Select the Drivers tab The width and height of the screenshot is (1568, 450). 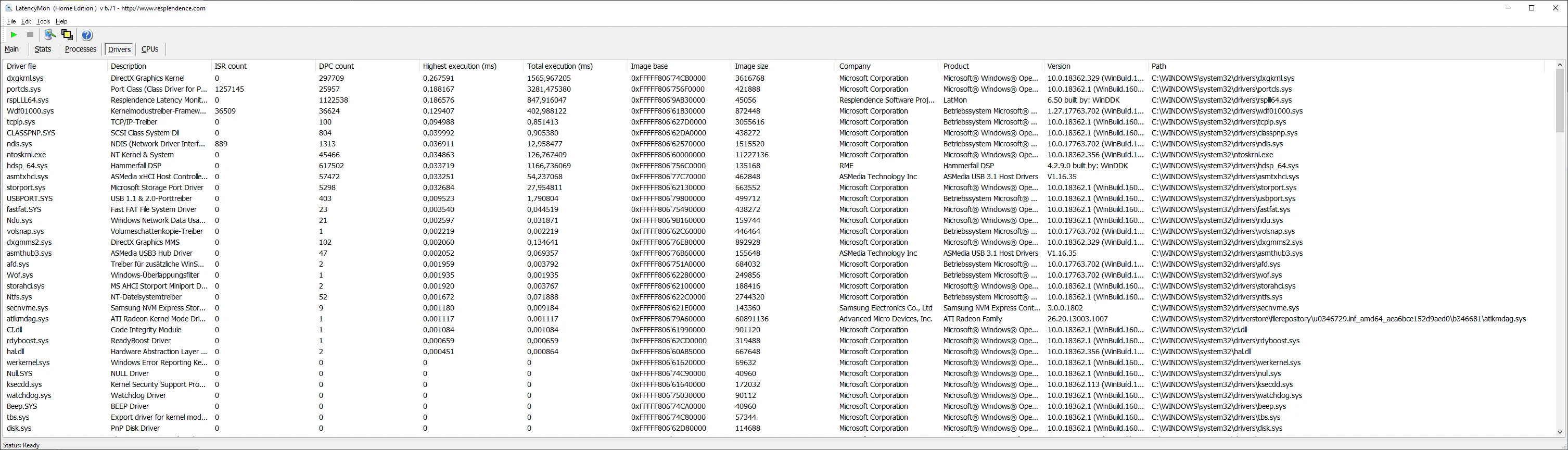click(119, 49)
